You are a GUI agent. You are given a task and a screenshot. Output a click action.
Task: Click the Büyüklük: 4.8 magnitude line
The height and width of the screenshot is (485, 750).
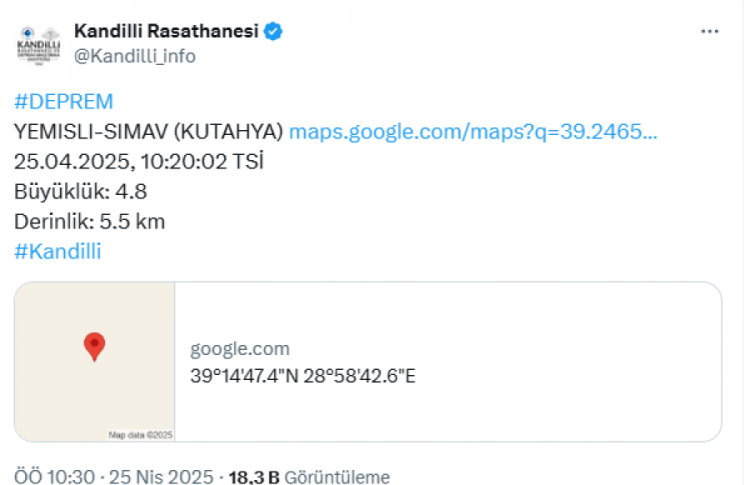80,192
